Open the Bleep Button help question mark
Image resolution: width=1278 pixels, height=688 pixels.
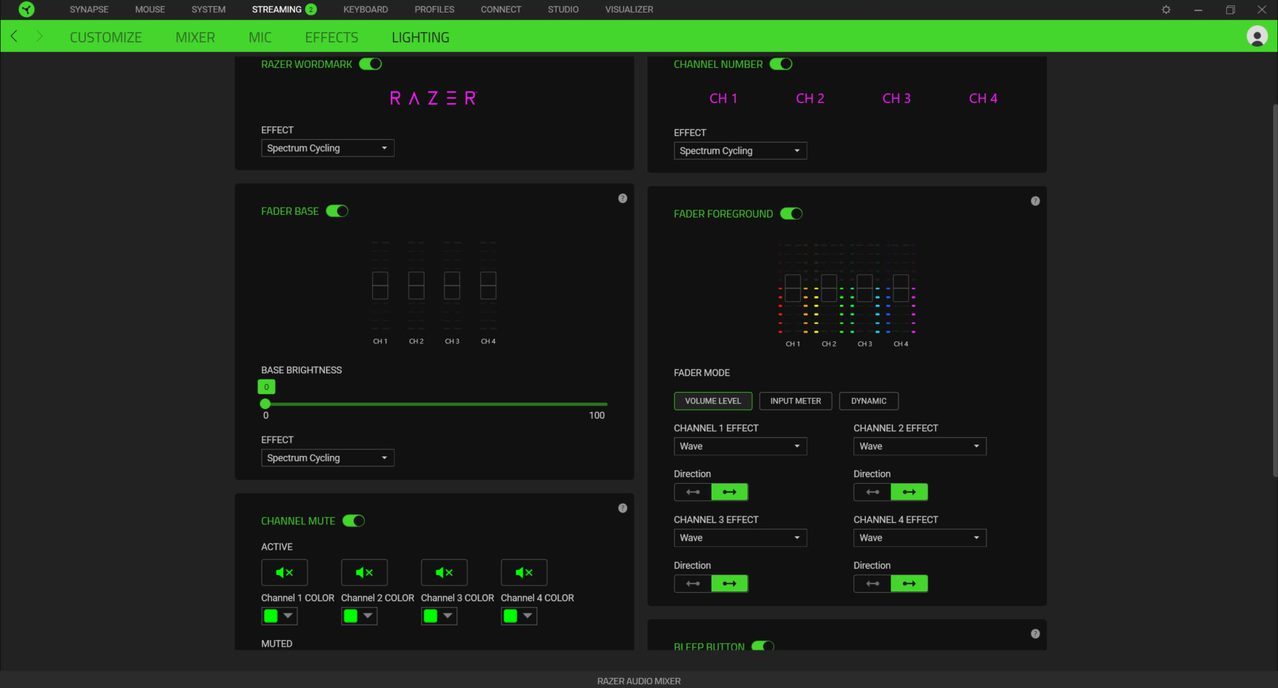pyautogui.click(x=1035, y=634)
